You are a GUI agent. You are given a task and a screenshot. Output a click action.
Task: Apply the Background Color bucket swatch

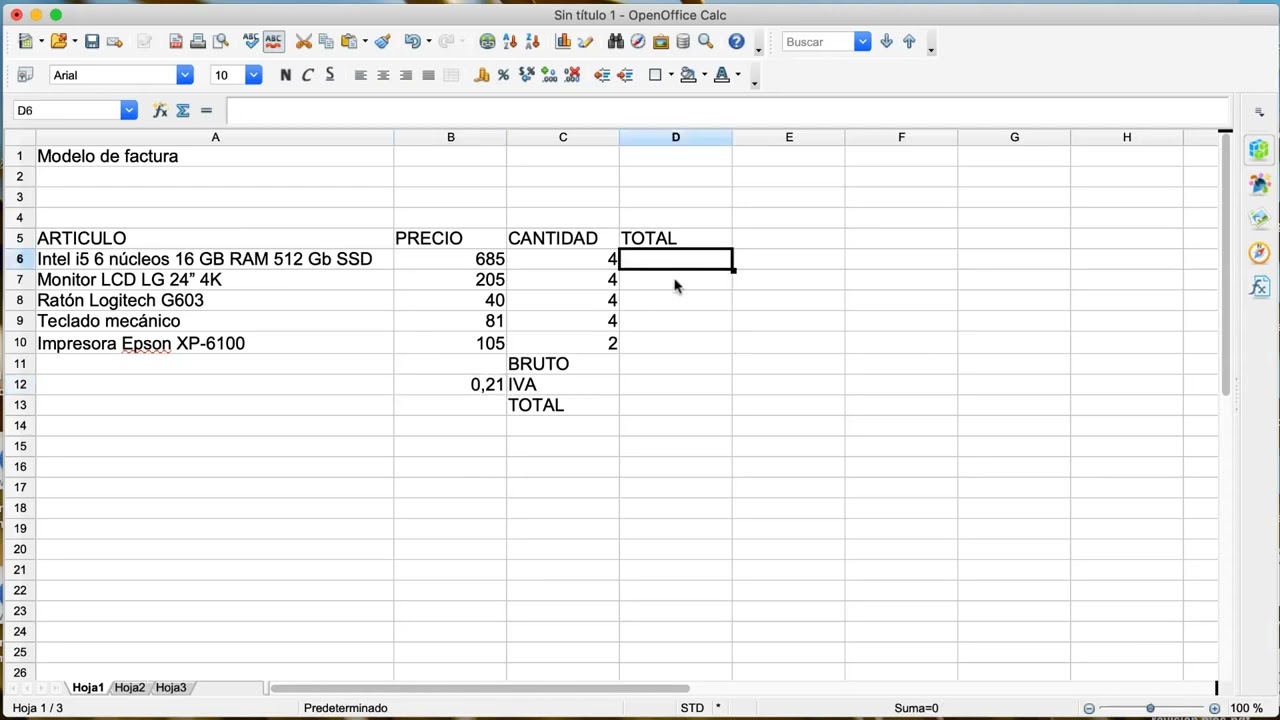688,75
